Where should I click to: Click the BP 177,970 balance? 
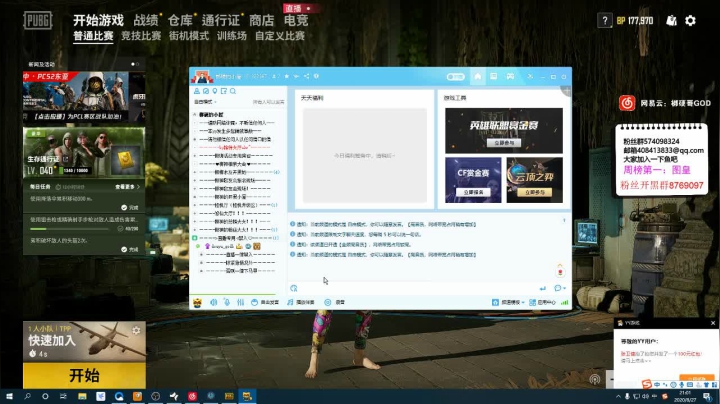point(635,21)
